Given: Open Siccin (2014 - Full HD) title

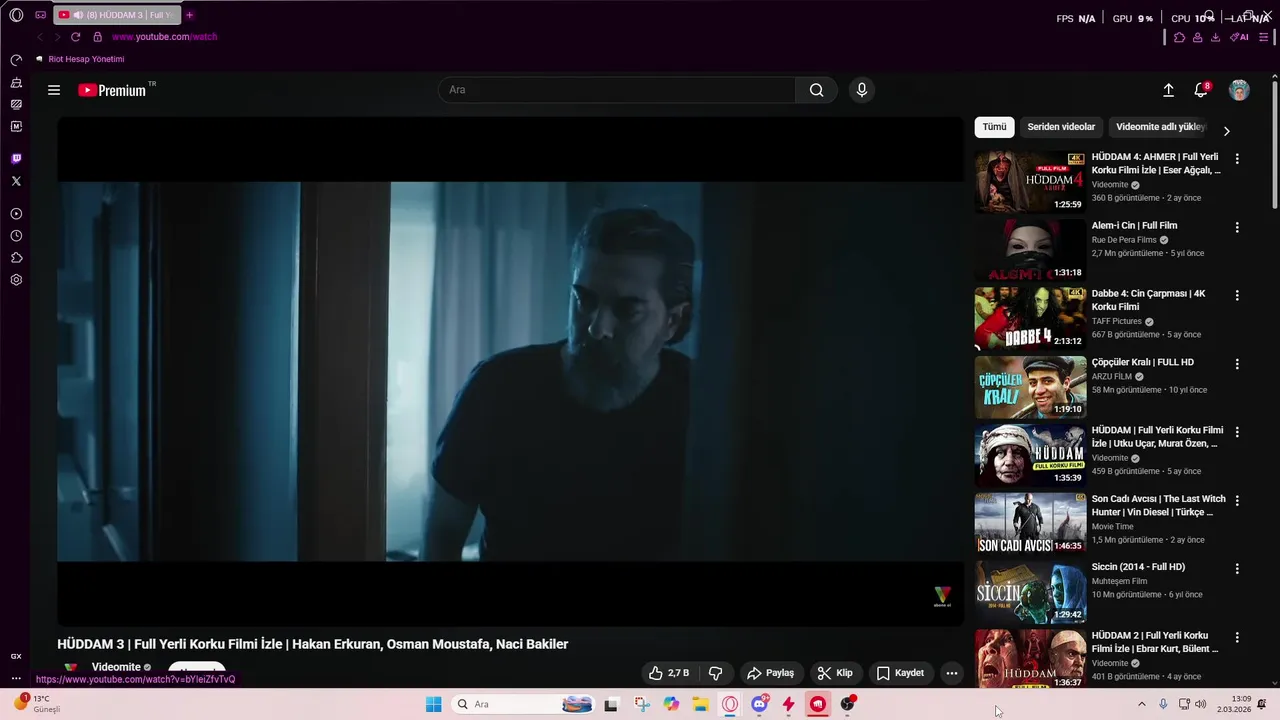Looking at the screenshot, I should [1138, 567].
